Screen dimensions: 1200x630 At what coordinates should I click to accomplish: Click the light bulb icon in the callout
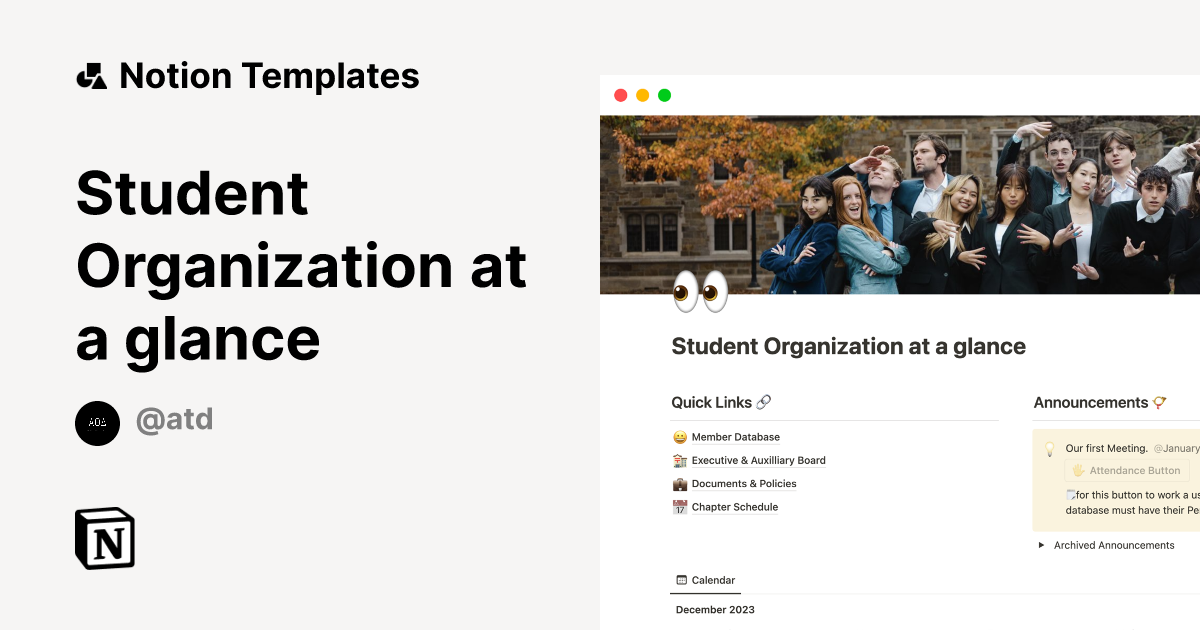[1048, 449]
